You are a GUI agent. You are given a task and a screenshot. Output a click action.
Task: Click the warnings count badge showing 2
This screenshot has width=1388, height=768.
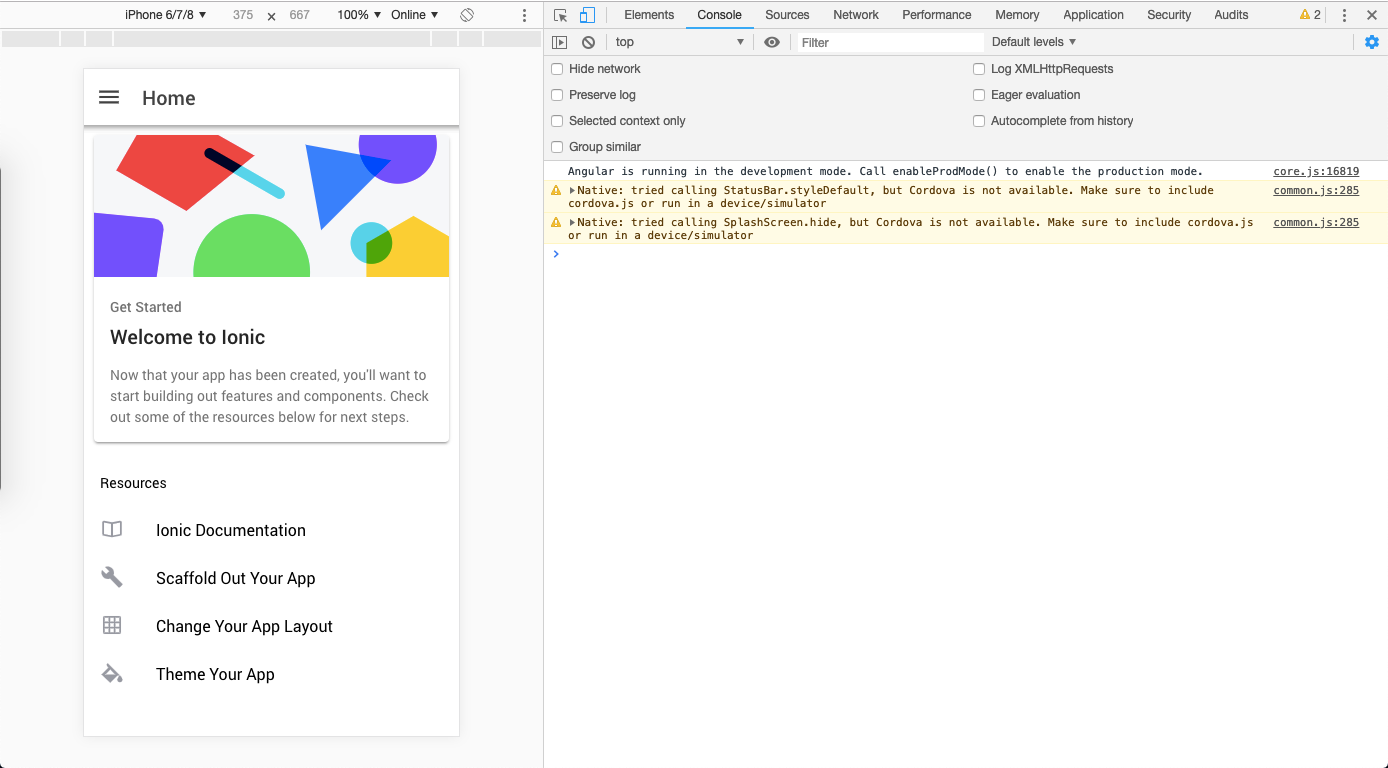point(1310,15)
